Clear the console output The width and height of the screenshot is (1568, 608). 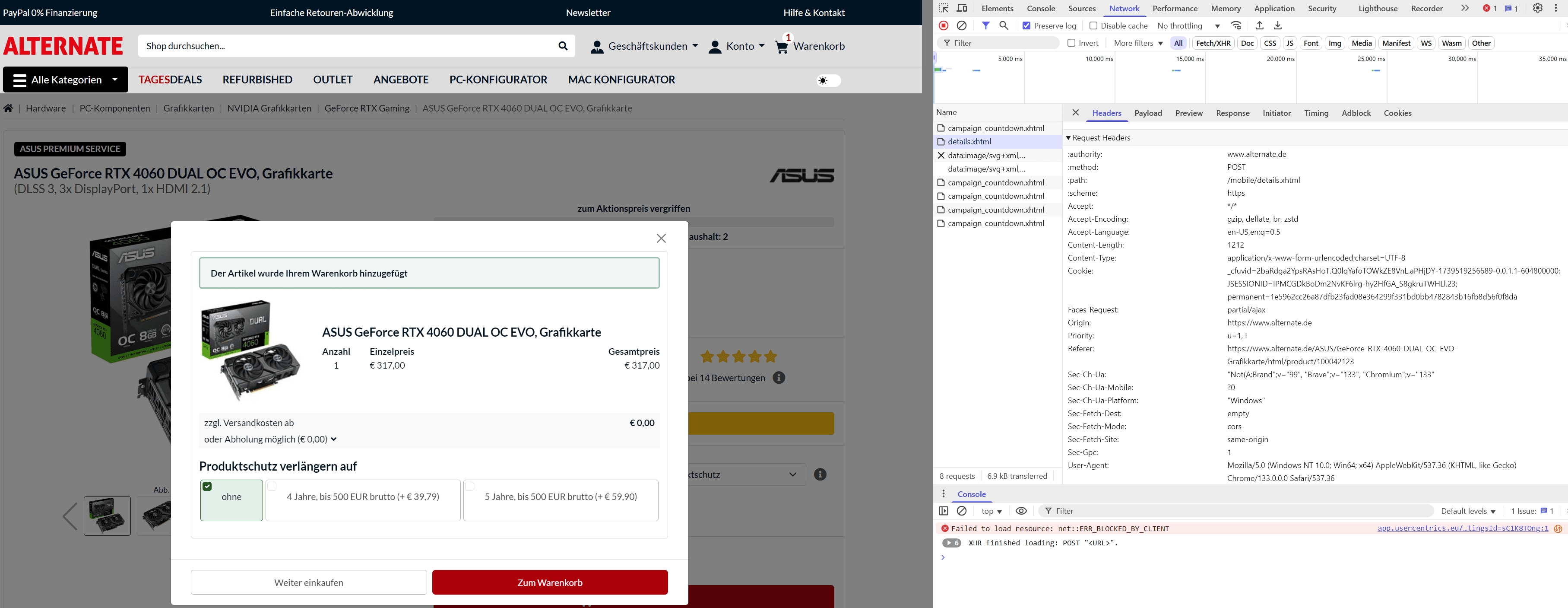[x=962, y=511]
